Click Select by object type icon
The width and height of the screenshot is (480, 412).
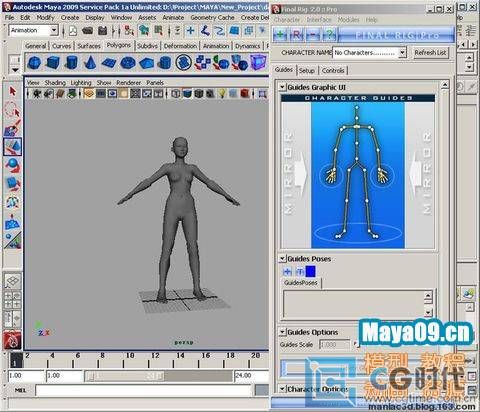(144, 31)
